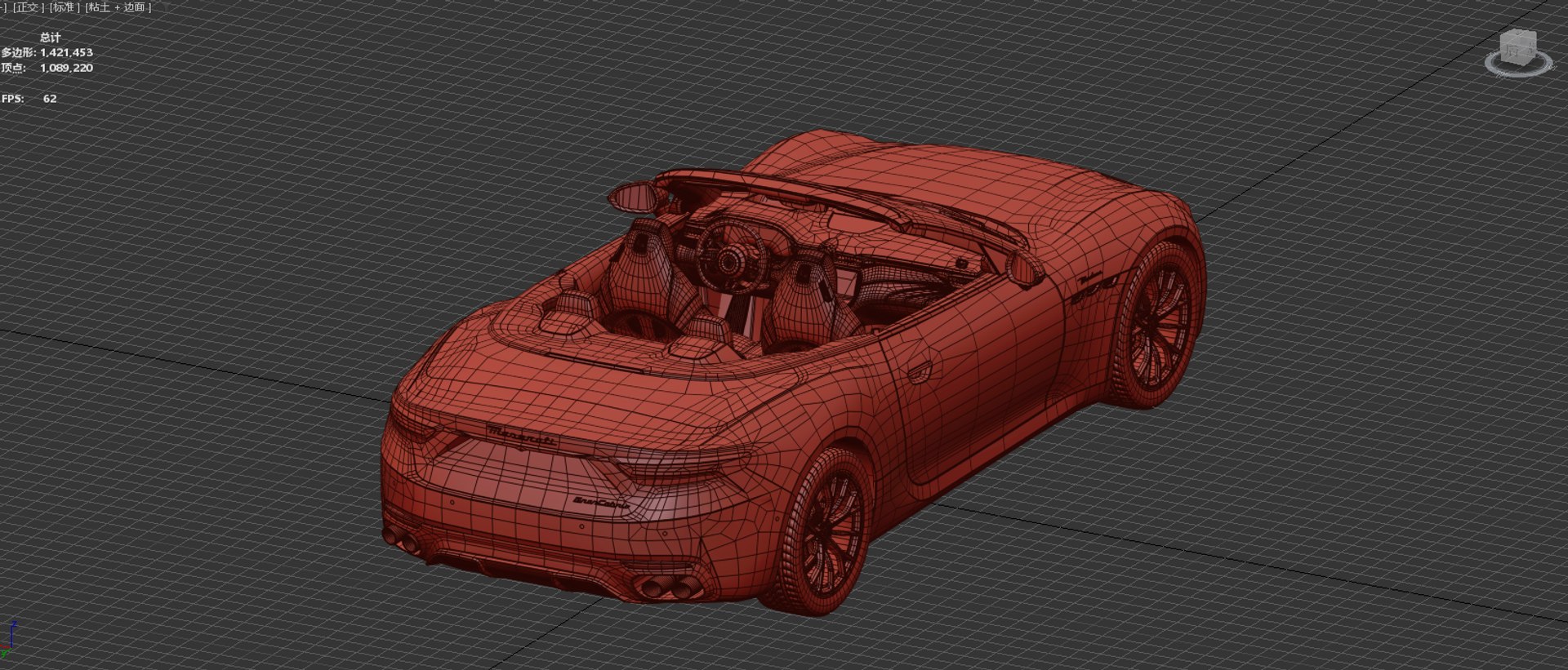The height and width of the screenshot is (670, 1568).
Task: Click the 总计 statistics header
Action: [x=50, y=38]
